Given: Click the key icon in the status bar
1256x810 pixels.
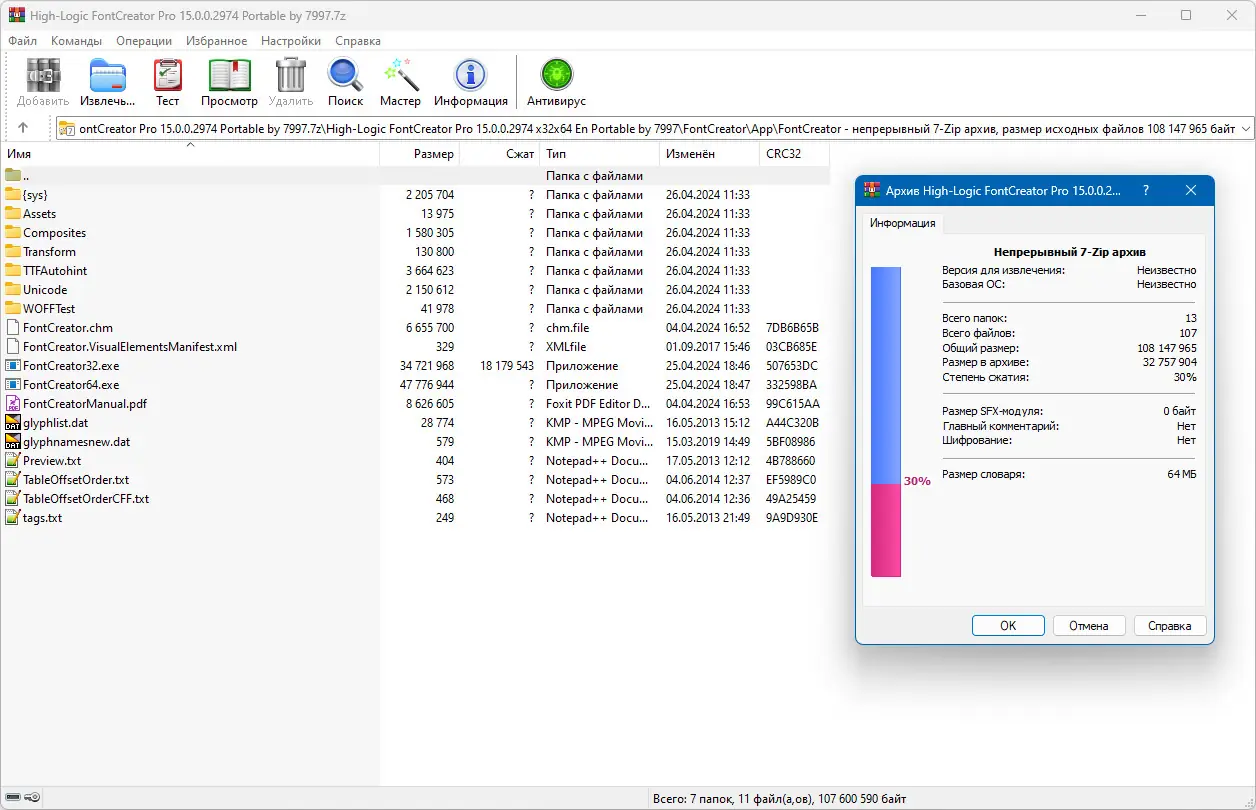Looking at the screenshot, I should point(30,797).
